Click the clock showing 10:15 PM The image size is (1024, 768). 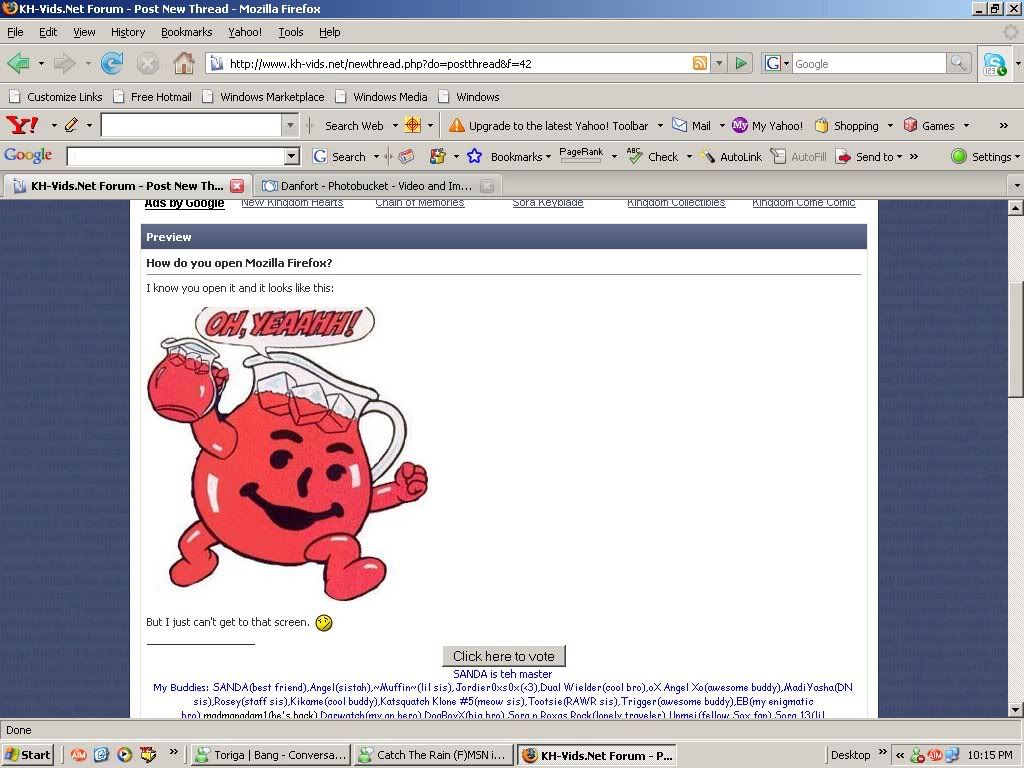click(x=990, y=755)
